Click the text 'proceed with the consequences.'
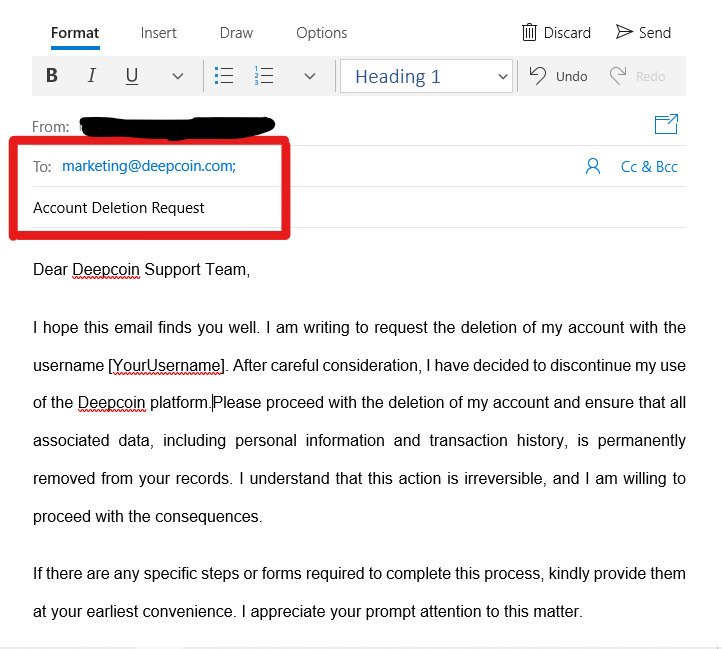 [x=147, y=517]
